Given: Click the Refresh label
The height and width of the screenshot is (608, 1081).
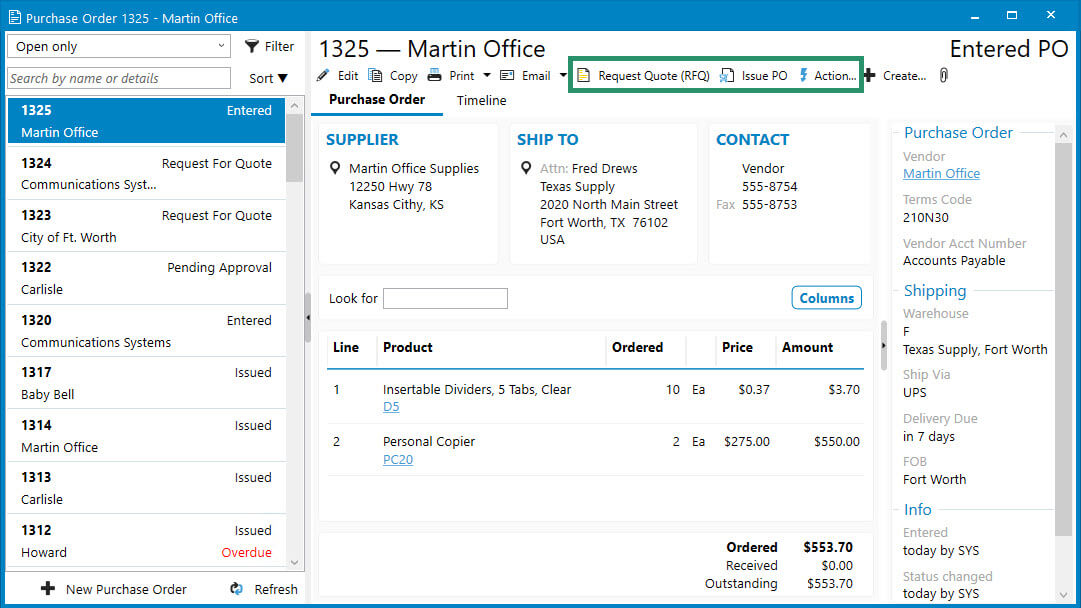Looking at the screenshot, I should point(276,589).
